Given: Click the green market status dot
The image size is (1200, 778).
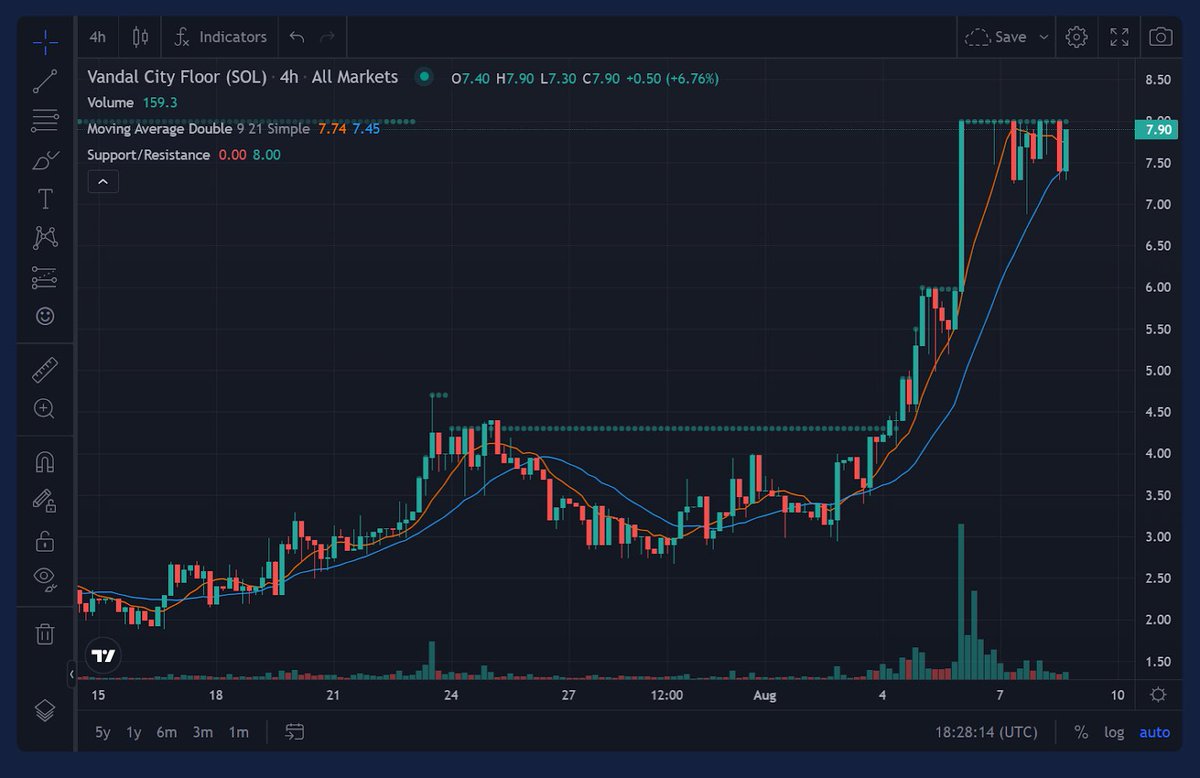Looking at the screenshot, I should click(x=425, y=77).
